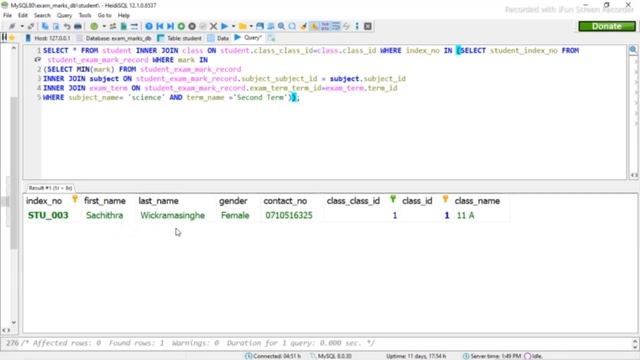Click the blue help icon

(149, 26)
